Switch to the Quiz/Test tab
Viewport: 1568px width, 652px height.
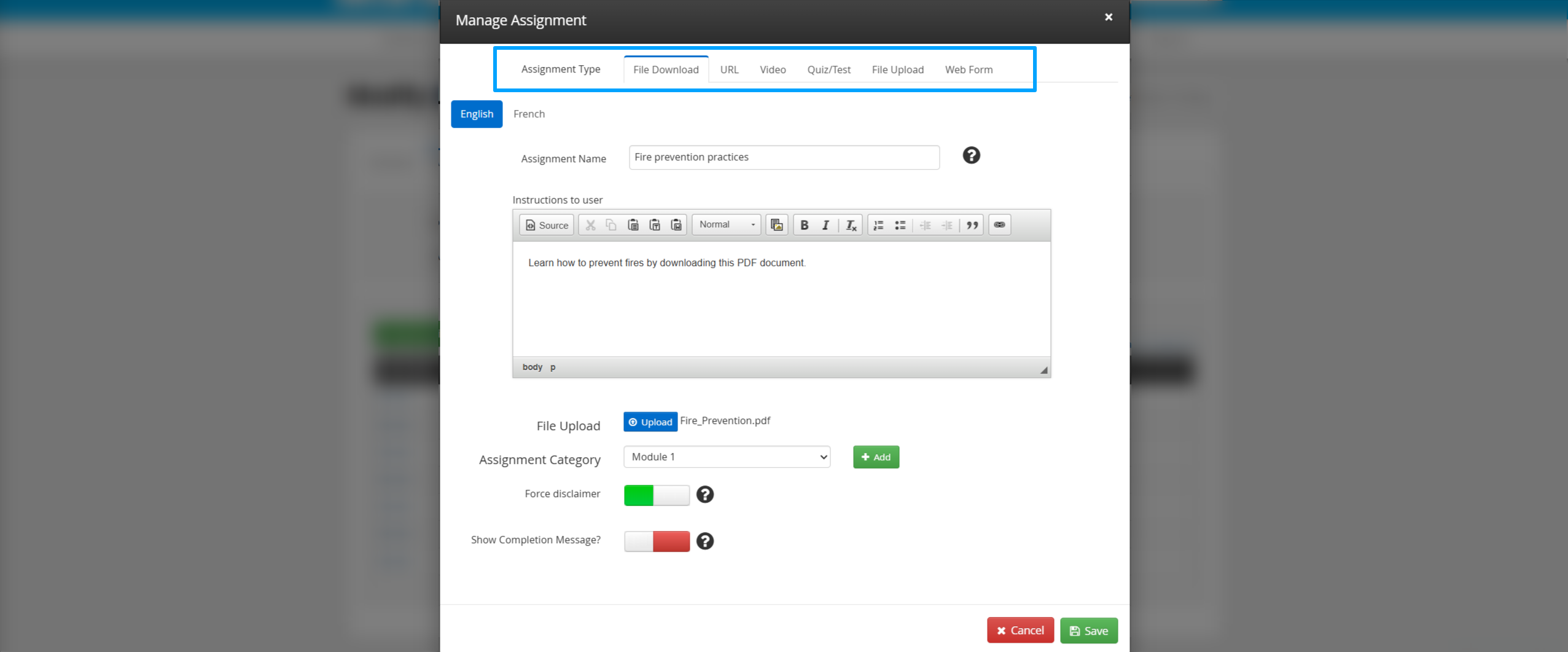[829, 69]
